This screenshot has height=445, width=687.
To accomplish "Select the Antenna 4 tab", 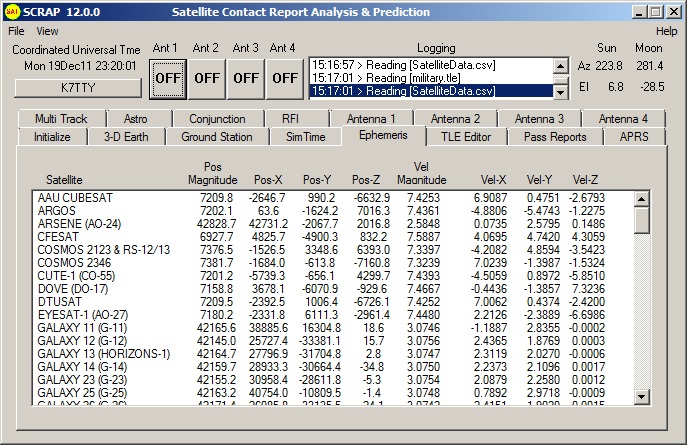I will 623,119.
